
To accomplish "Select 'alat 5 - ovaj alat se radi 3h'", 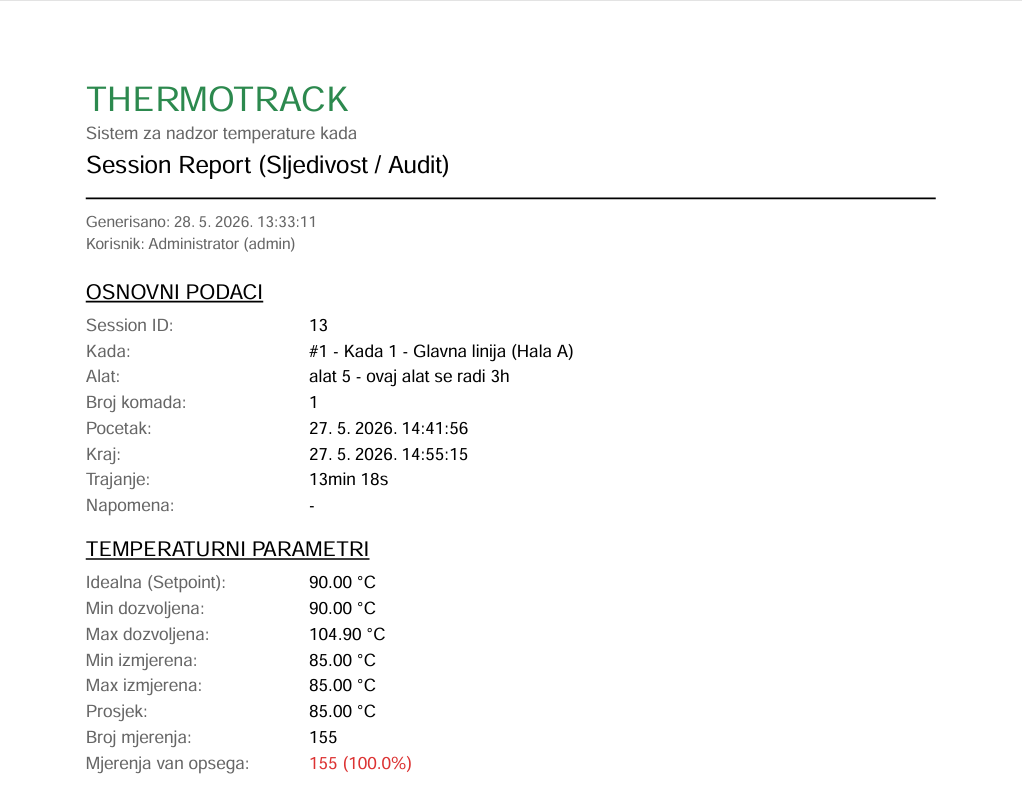I will click(x=409, y=377).
